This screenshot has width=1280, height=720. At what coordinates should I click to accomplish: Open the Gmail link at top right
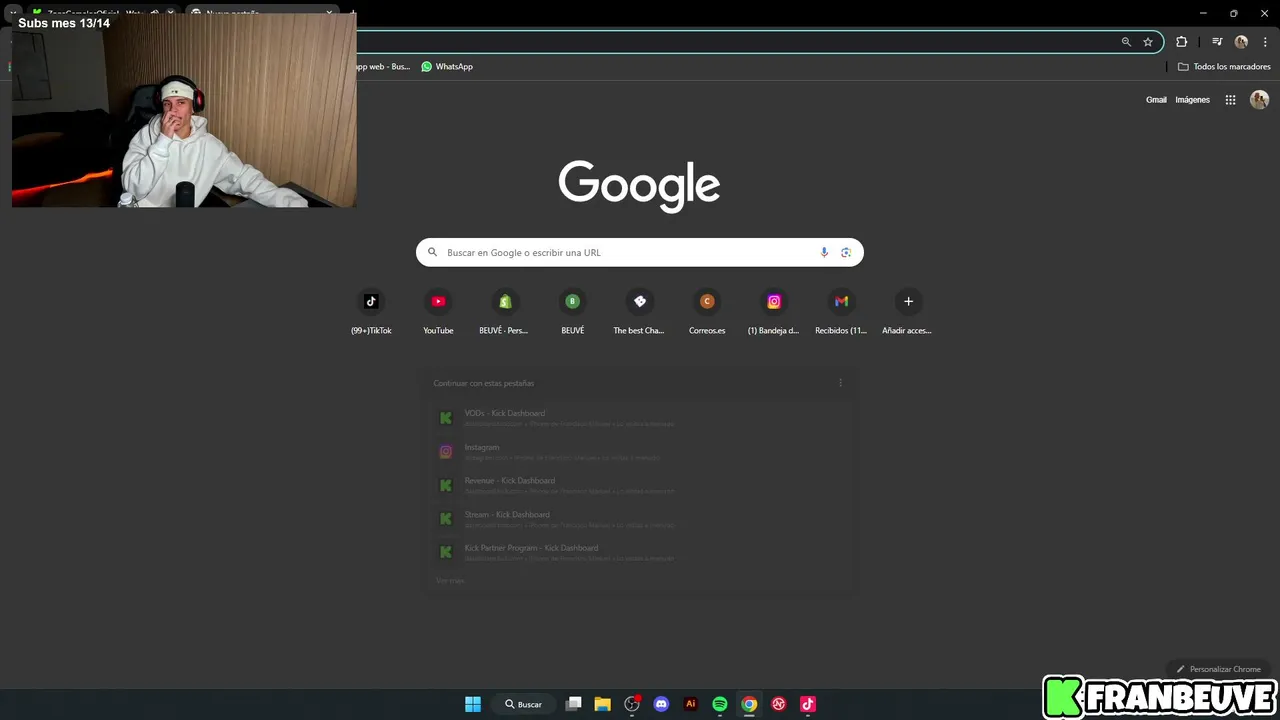coord(1156,100)
